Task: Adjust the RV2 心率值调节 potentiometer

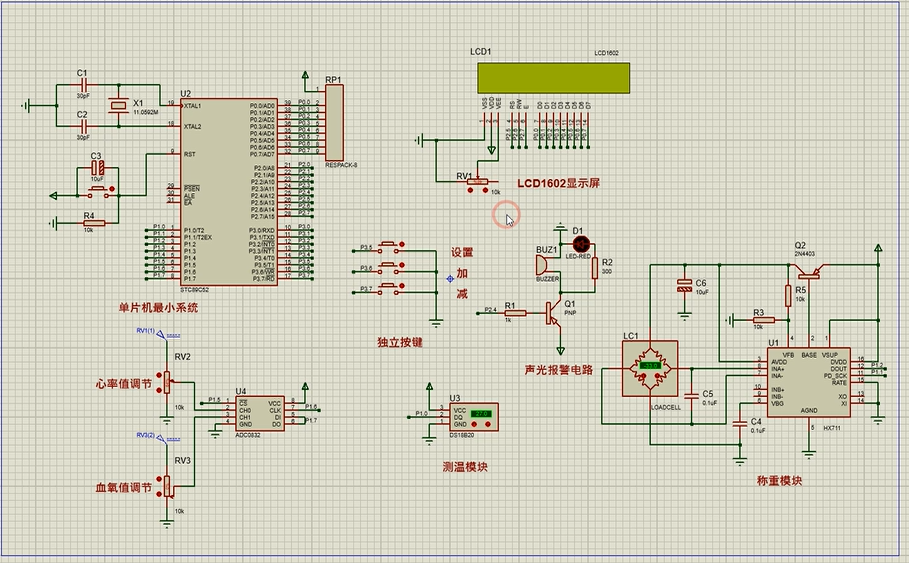Action: (167, 381)
